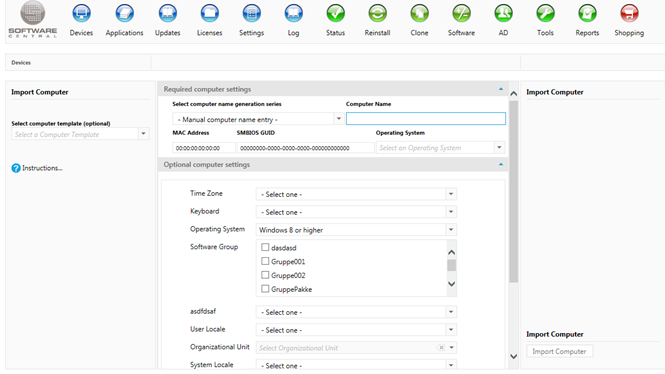This screenshot has height=374, width=665.
Task: Open the Licenses toolbar icon
Action: 210,14
